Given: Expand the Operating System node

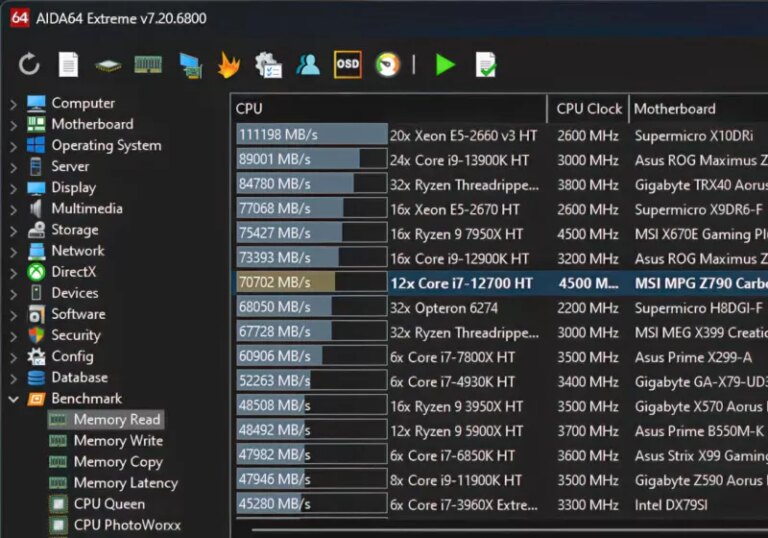Looking at the screenshot, I should pyautogui.click(x=14, y=146).
